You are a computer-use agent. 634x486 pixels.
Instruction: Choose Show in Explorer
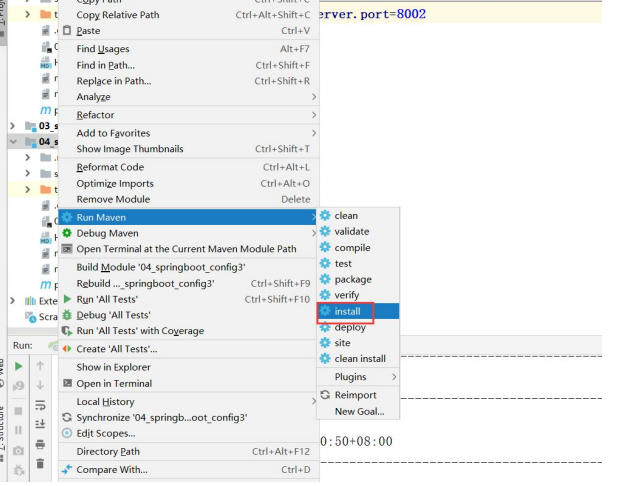[188, 367]
